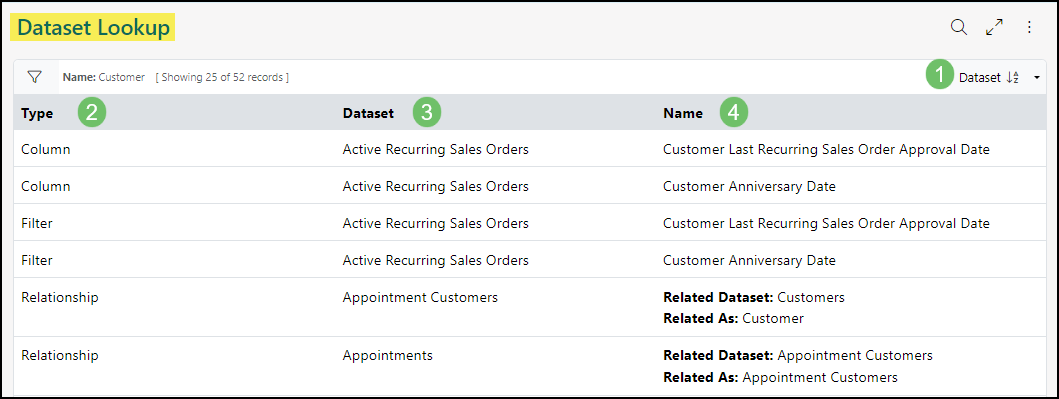1059x399 pixels.
Task: Sort by the Dataset column header
Action: point(368,113)
